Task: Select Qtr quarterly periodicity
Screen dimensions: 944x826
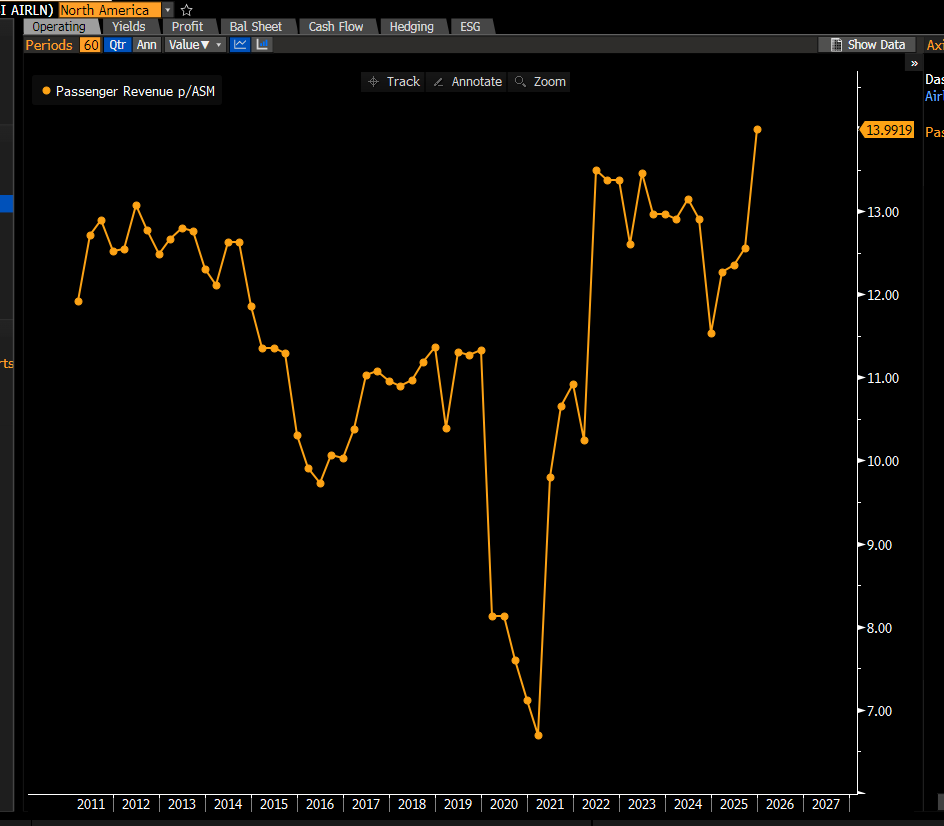Action: [x=117, y=45]
